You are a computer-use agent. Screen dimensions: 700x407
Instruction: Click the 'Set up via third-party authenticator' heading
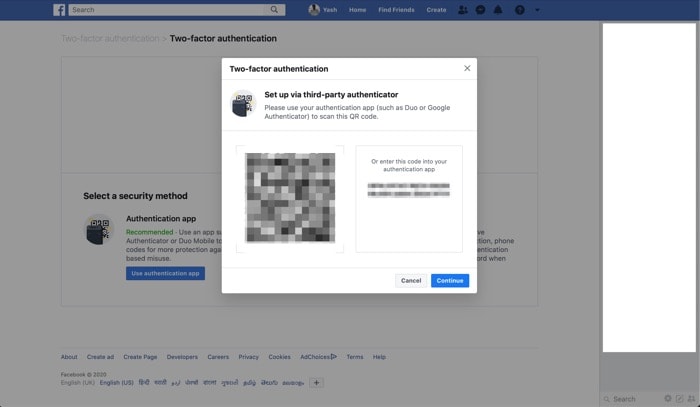(x=331, y=95)
